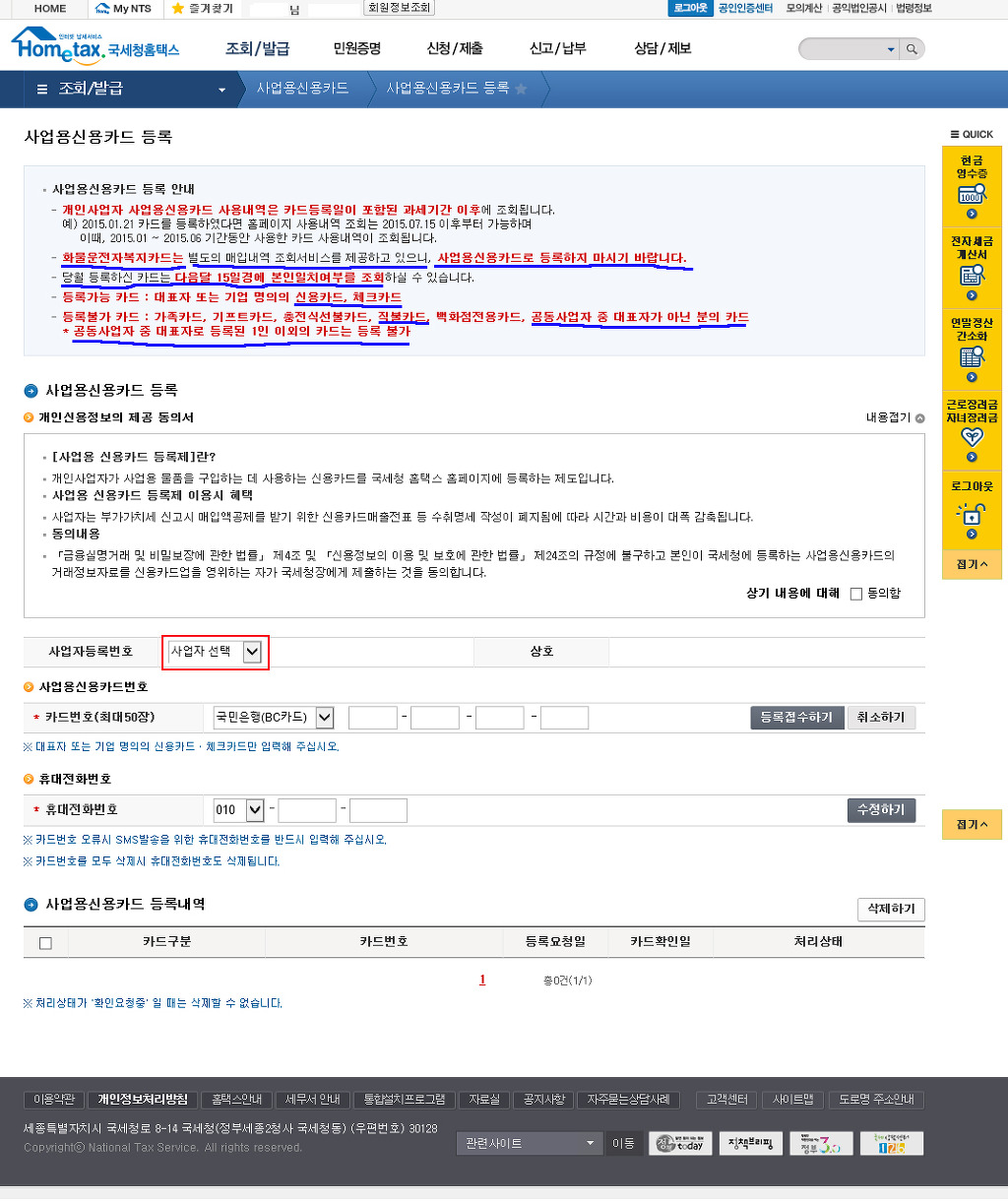Image resolution: width=1008 pixels, height=1204 pixels.
Task: Open the 관련사이트 dropdown in footer
Action: (x=531, y=1143)
